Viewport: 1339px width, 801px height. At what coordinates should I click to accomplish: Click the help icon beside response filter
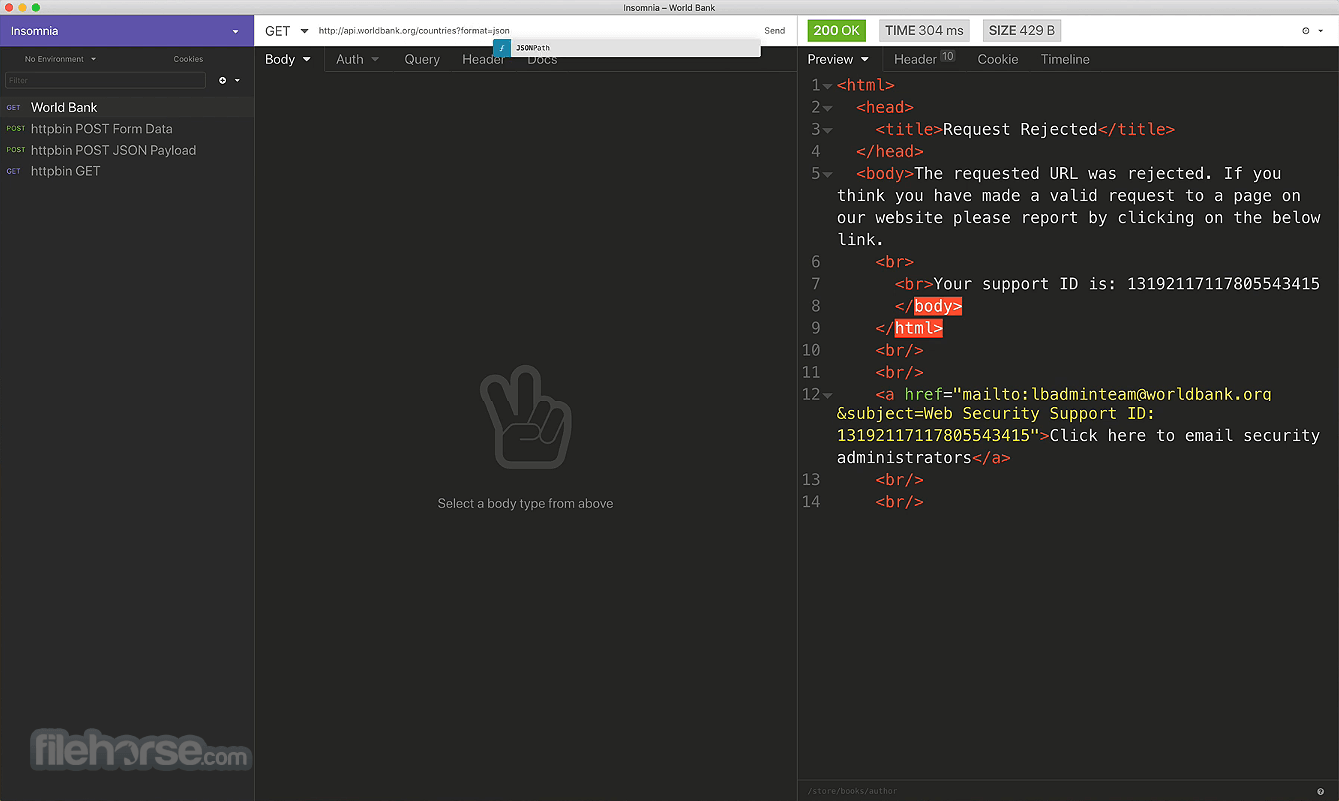(1321, 791)
